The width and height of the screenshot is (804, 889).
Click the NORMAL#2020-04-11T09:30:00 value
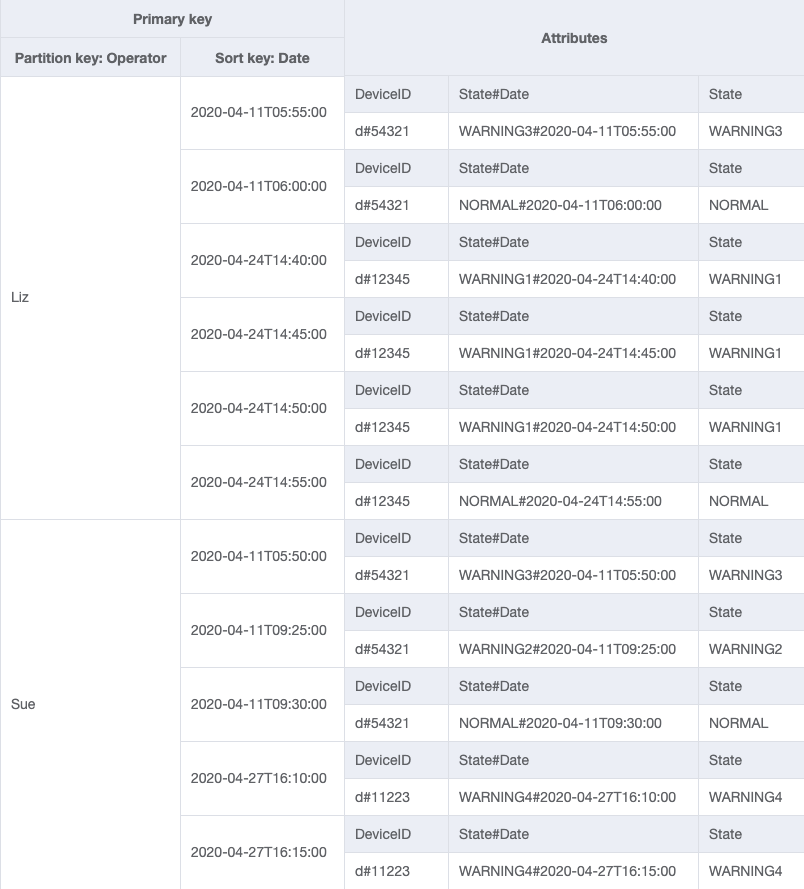[x=560, y=723]
